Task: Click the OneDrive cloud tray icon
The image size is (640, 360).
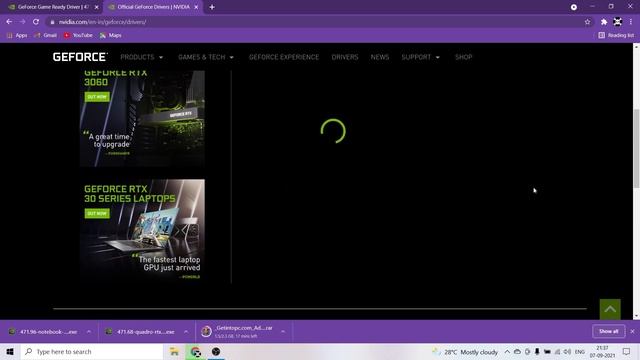Action: pyautogui.click(x=517, y=352)
